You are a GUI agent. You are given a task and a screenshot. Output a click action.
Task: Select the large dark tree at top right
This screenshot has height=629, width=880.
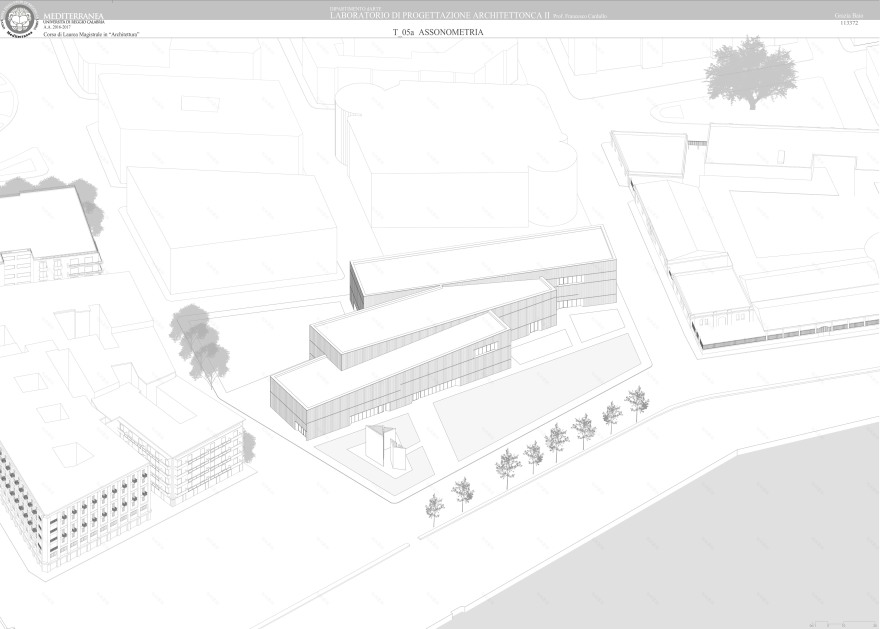tap(750, 70)
